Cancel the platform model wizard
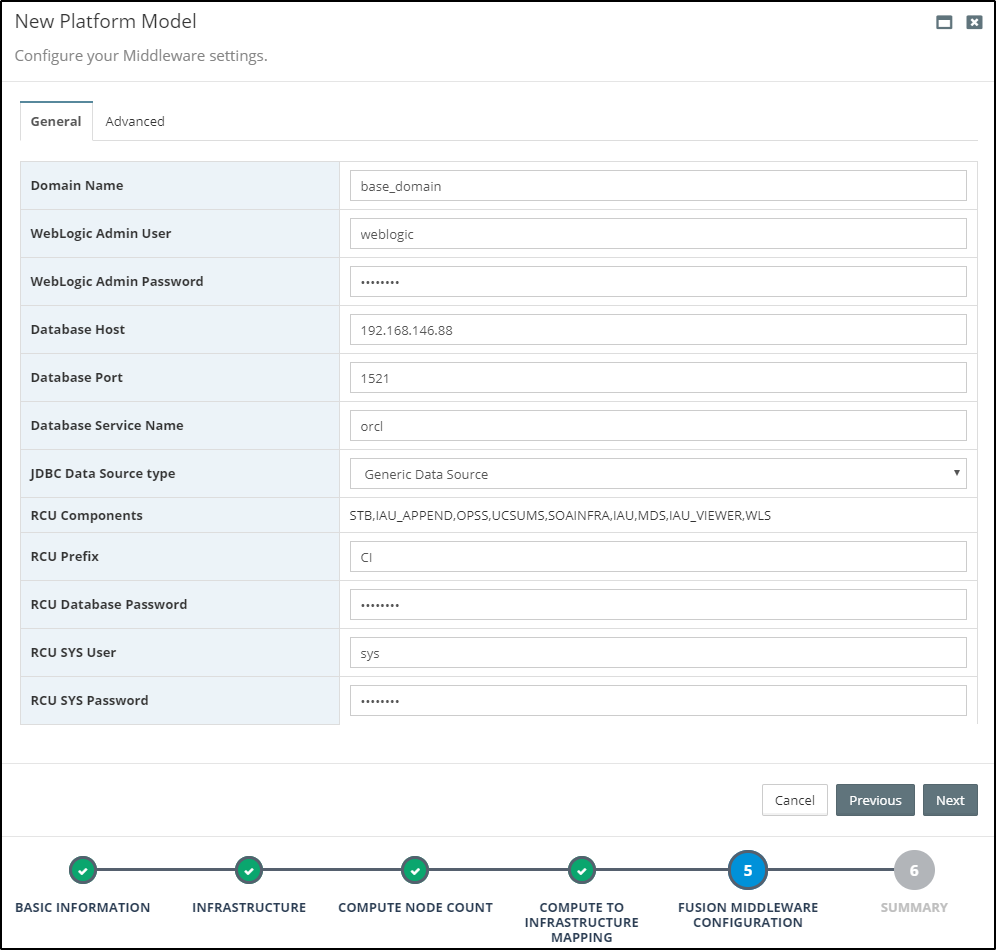The image size is (996, 950). pyautogui.click(x=794, y=800)
